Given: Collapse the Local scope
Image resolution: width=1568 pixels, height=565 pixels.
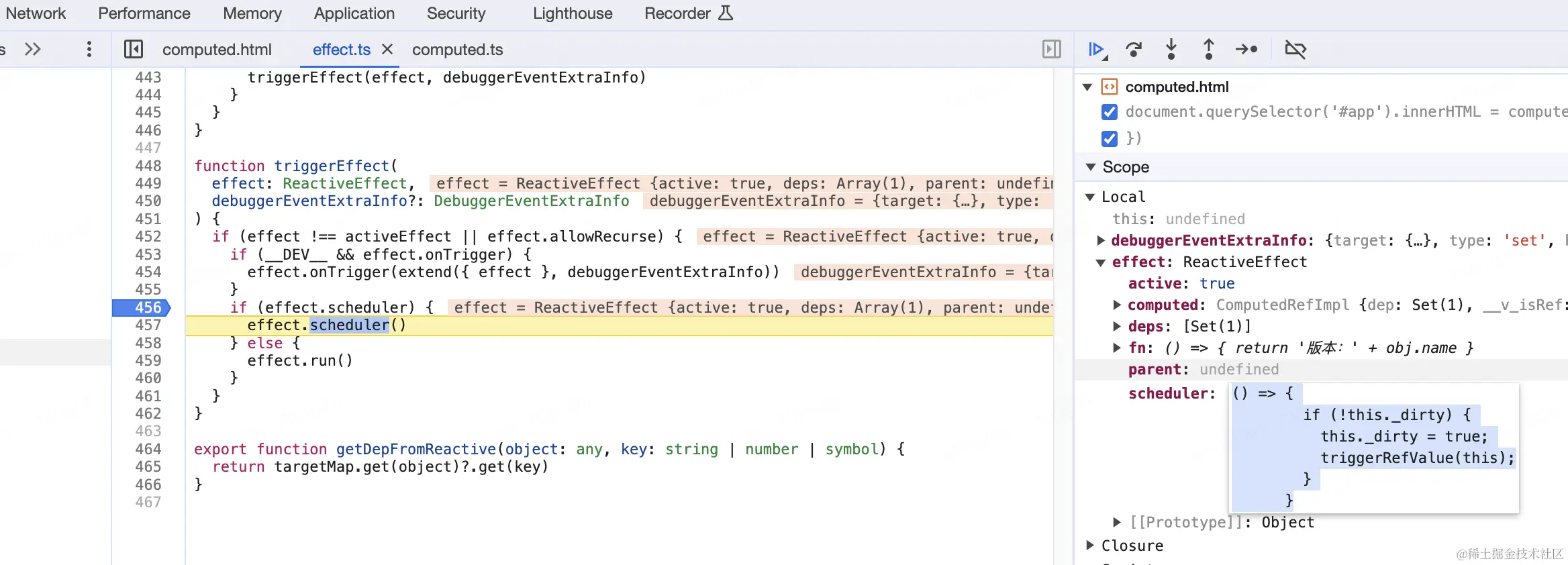Looking at the screenshot, I should 1090,197.
